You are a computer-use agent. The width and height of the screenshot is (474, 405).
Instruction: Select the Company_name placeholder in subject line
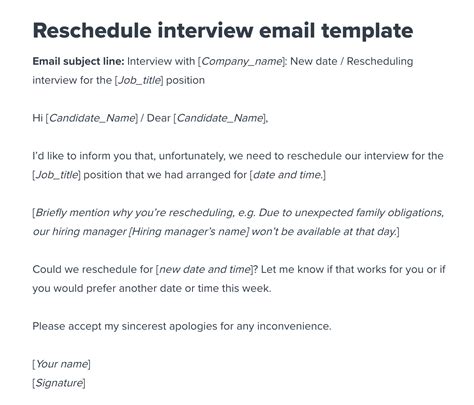[242, 62]
